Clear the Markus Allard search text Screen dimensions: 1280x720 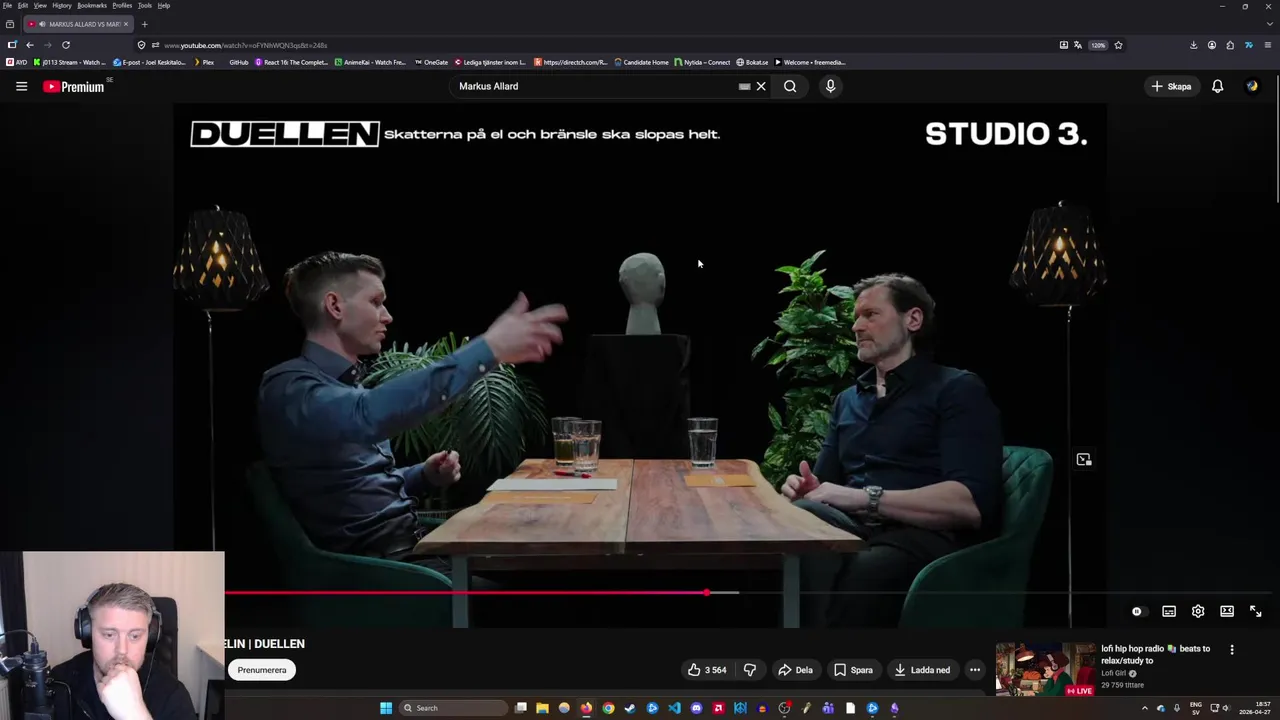(x=761, y=86)
